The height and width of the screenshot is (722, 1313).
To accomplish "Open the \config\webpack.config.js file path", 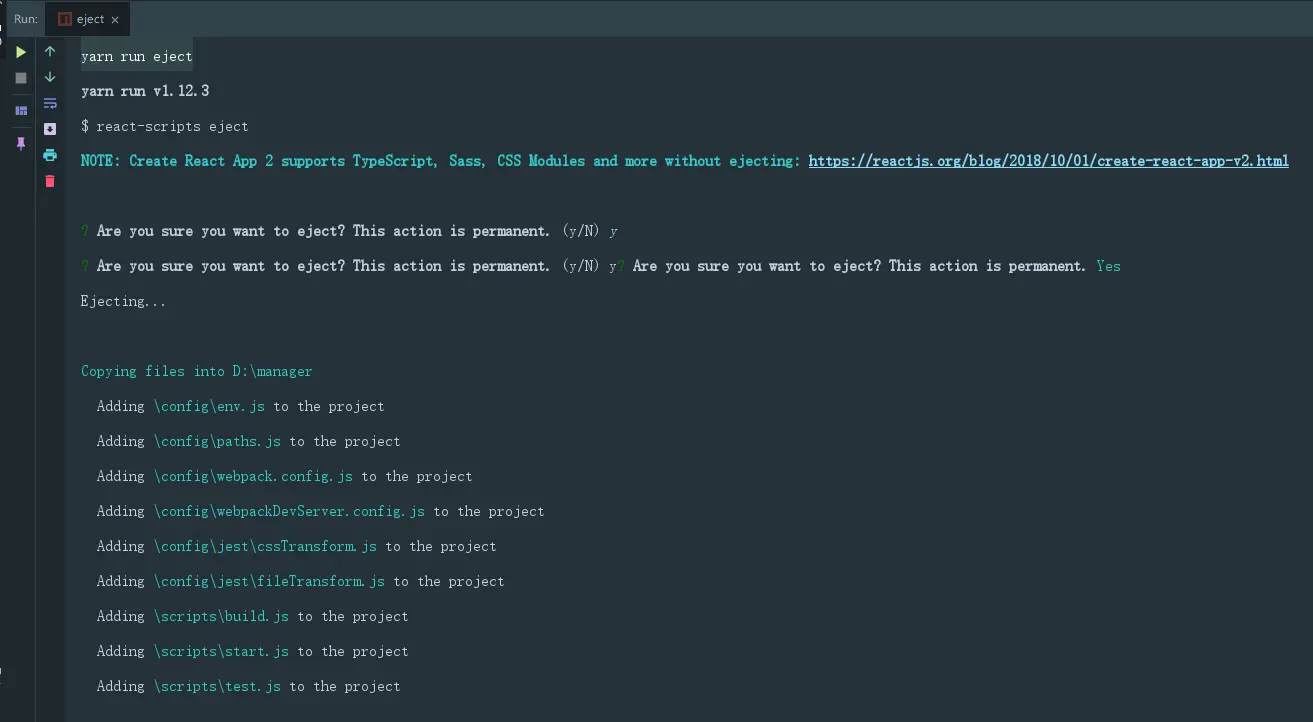I will [x=253, y=476].
